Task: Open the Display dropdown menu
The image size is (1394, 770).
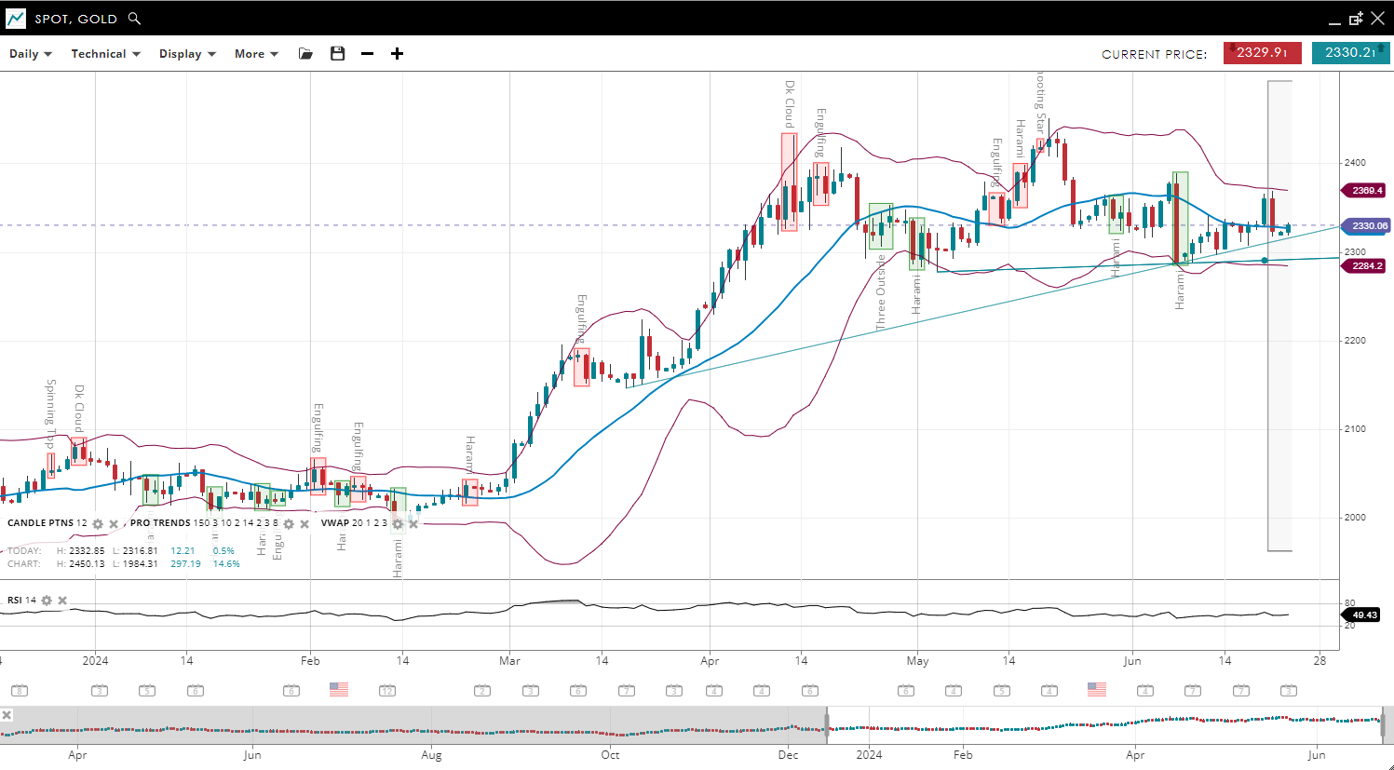Action: (x=187, y=54)
